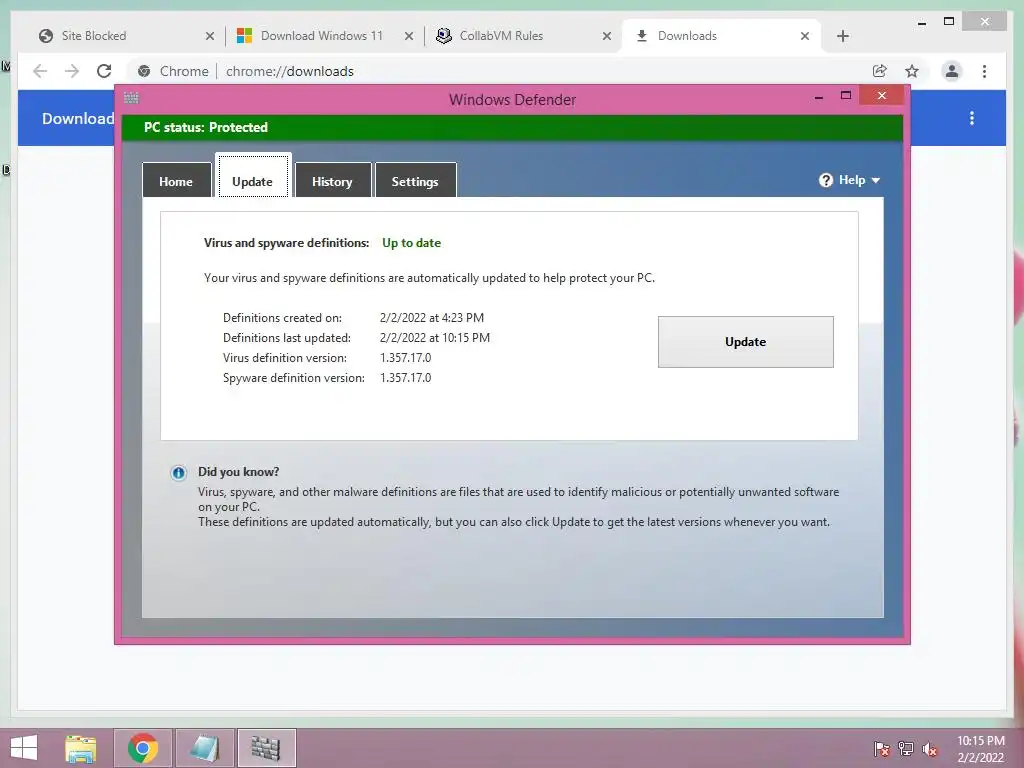
Task: Click the muted volume tray icon
Action: (x=930, y=749)
